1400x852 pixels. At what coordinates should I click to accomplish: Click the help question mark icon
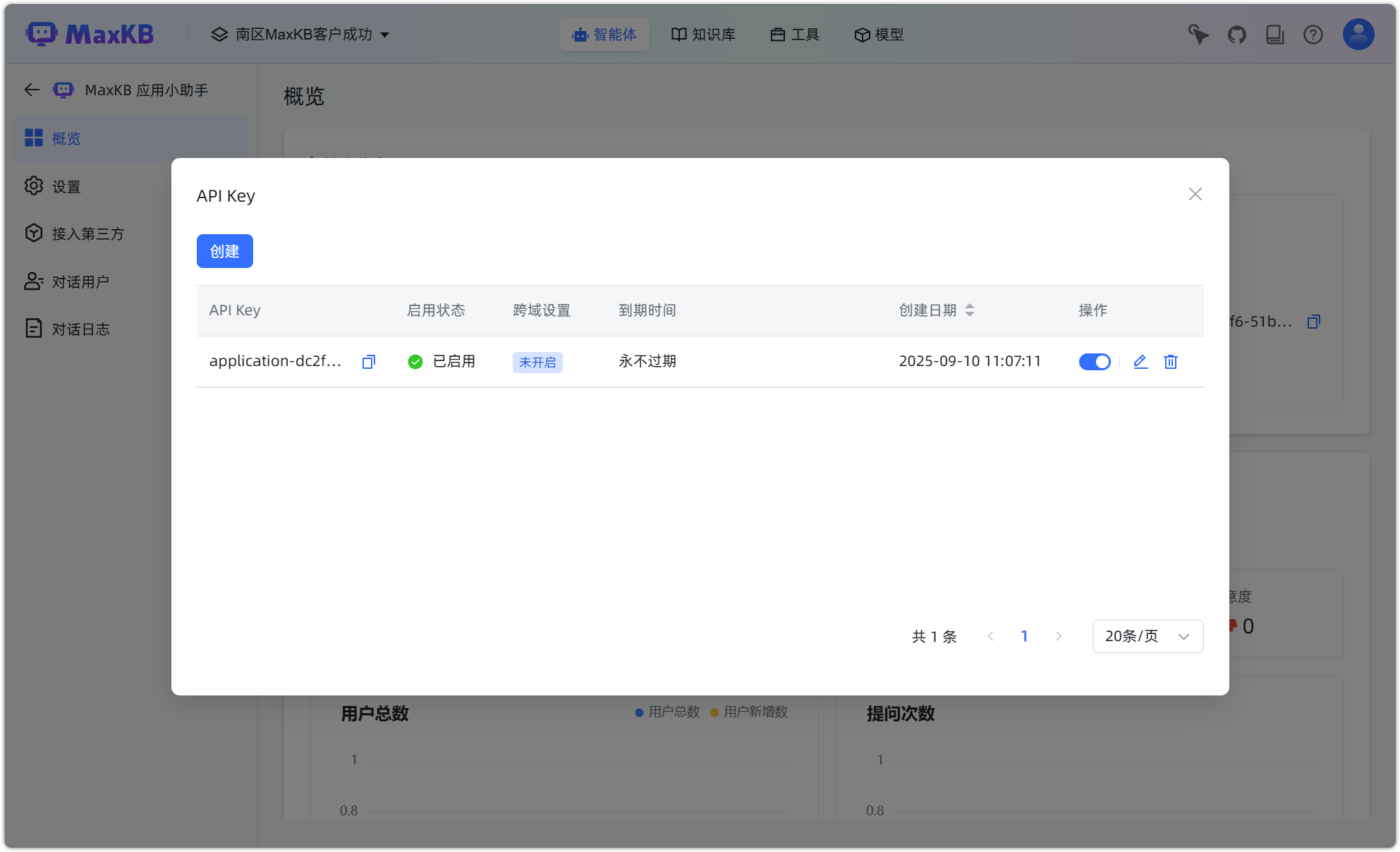[x=1313, y=35]
